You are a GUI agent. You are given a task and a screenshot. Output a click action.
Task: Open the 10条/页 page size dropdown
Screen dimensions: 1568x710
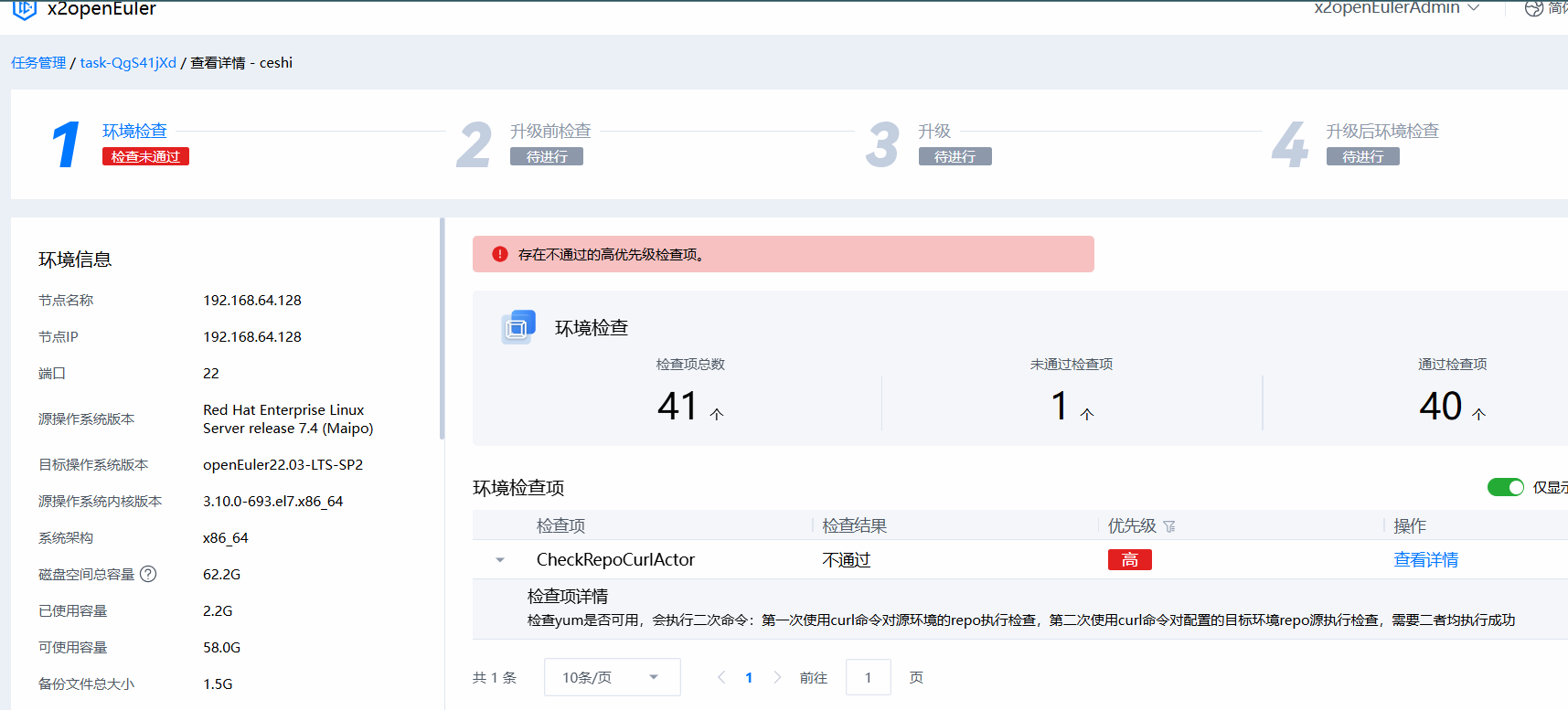pos(612,677)
